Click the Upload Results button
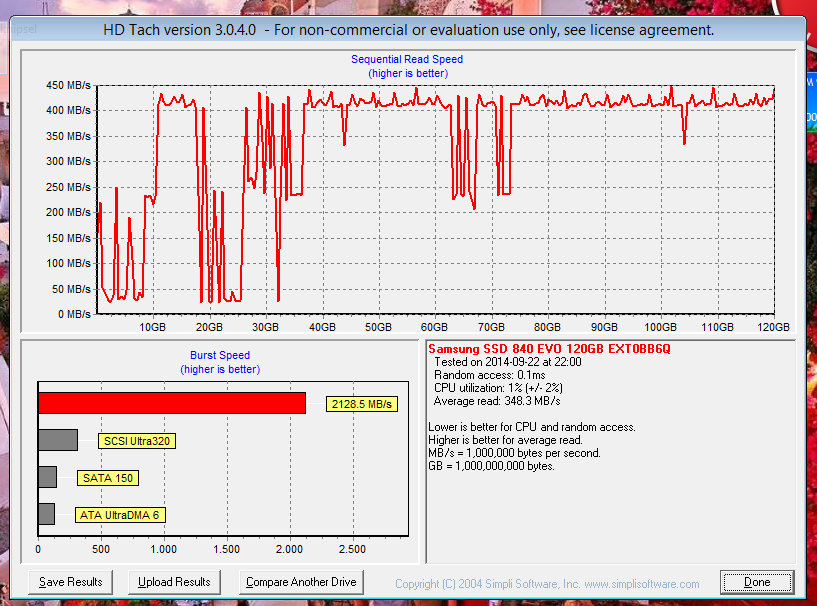Viewport: 817px width, 606px height. click(174, 582)
